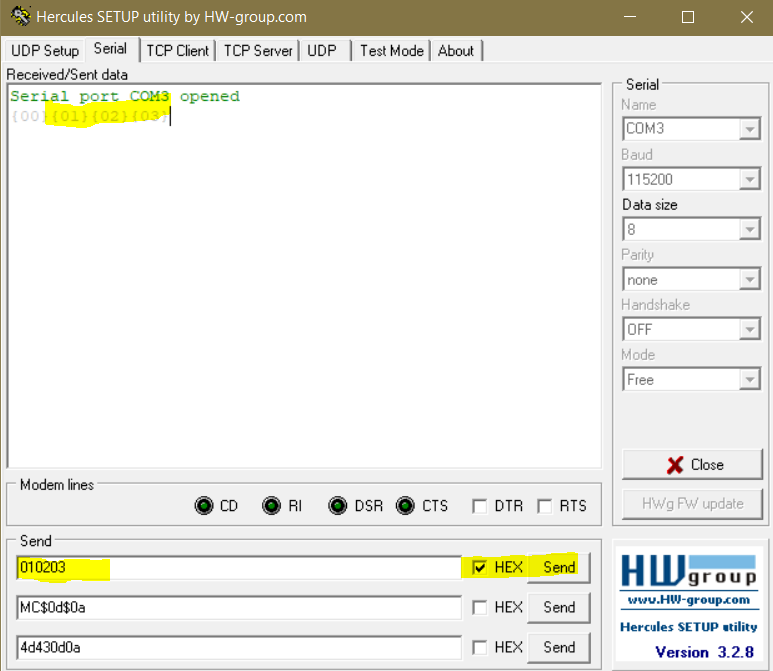
Task: Open the Baud rate dropdown
Action: (750, 179)
